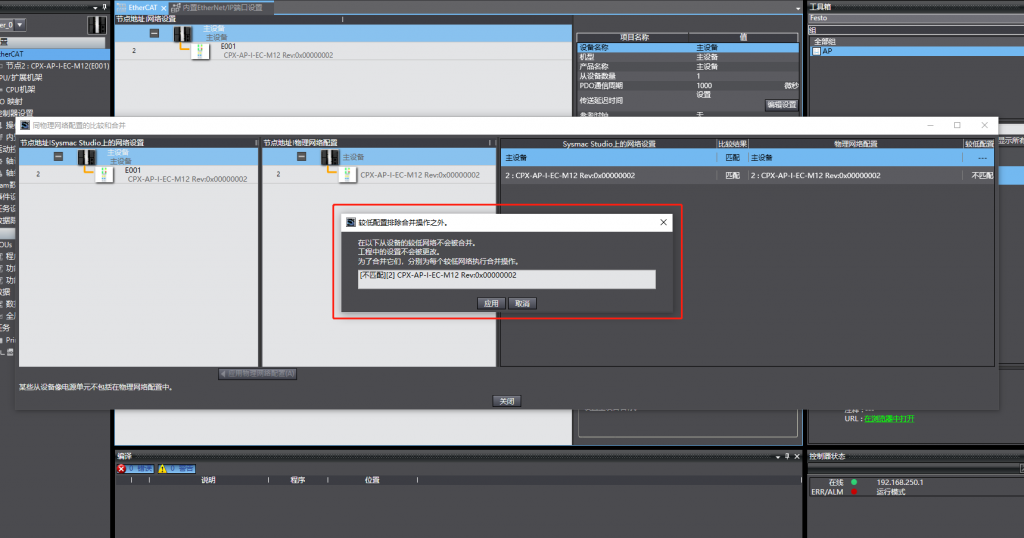Click the AP group icon in toolbox

pyautogui.click(x=816, y=51)
